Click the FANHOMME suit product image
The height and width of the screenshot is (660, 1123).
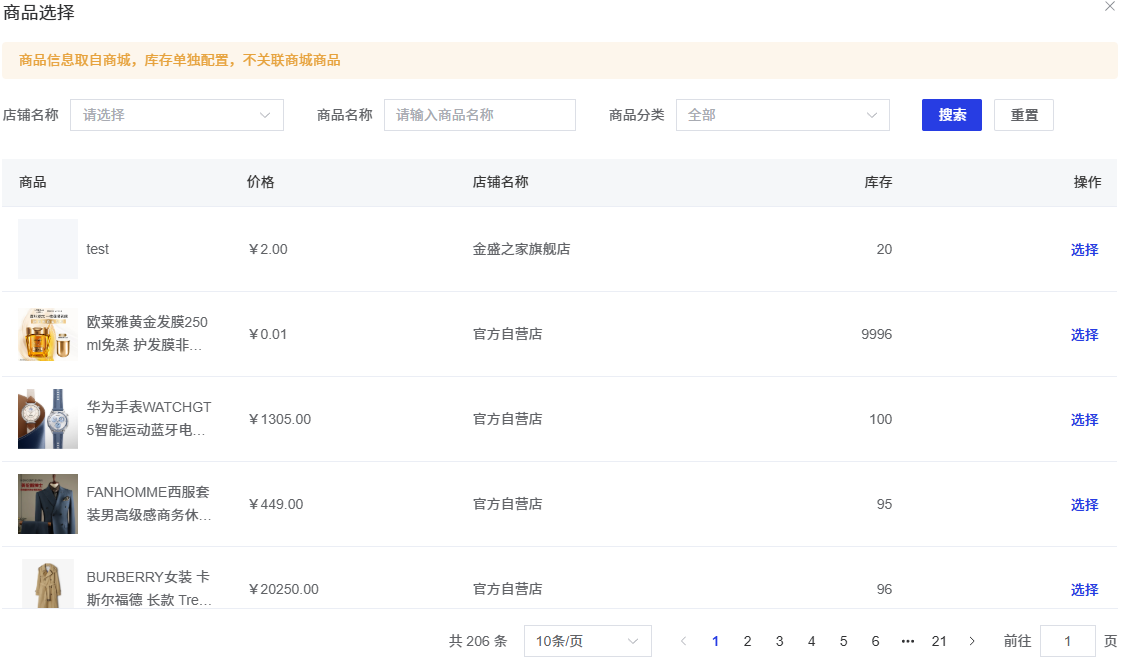48,504
